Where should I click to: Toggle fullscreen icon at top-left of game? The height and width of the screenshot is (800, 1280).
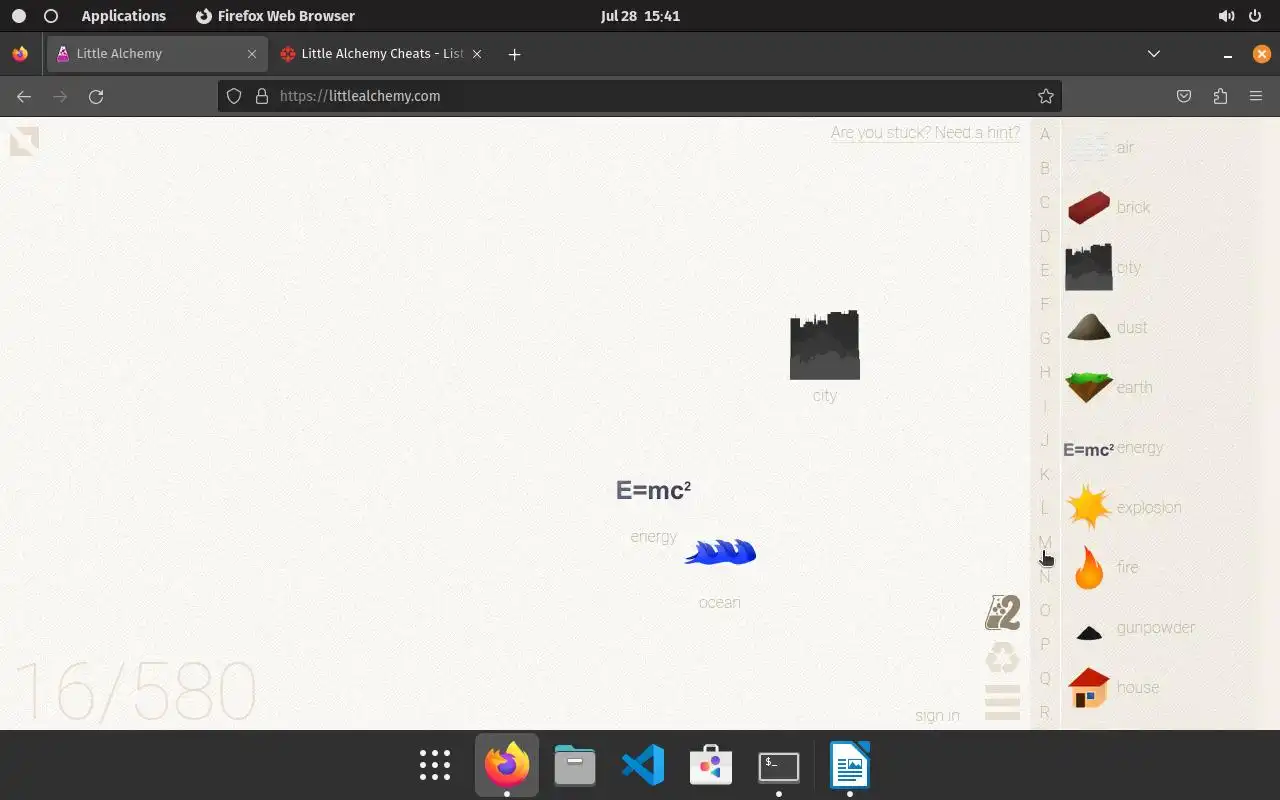(24, 141)
